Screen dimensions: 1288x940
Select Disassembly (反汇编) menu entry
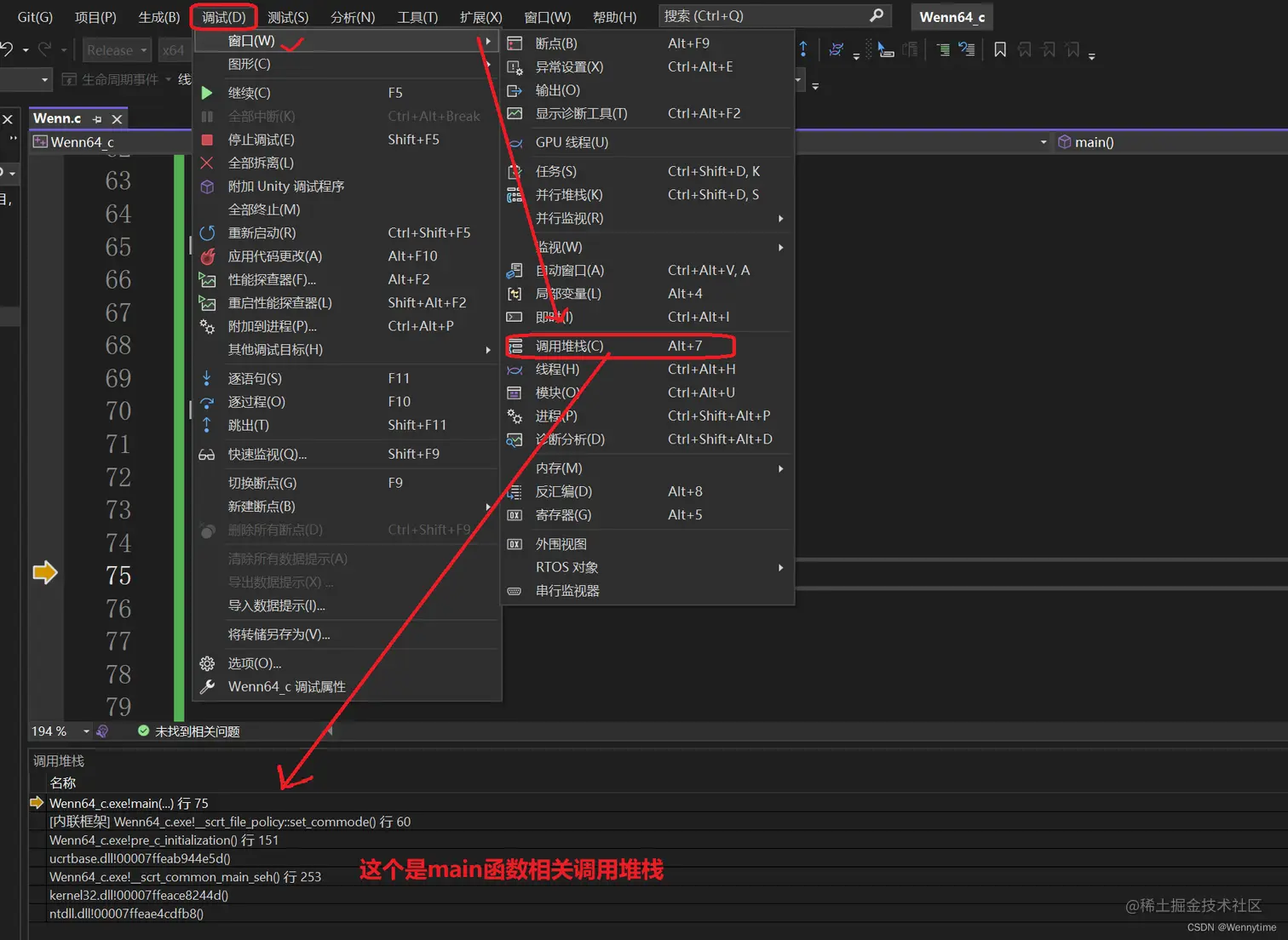pos(647,492)
